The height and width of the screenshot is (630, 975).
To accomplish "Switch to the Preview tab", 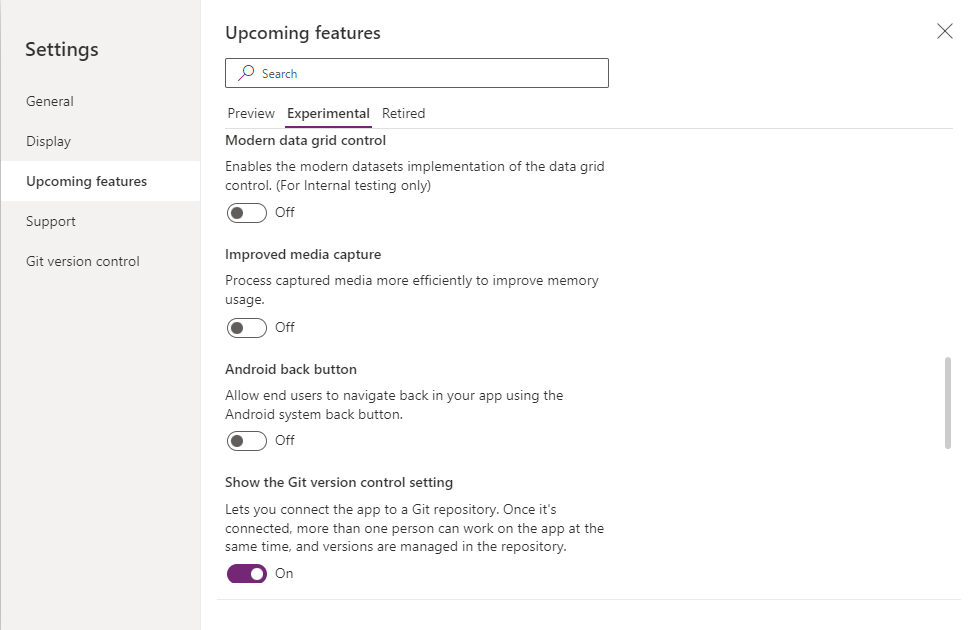I will [x=251, y=113].
